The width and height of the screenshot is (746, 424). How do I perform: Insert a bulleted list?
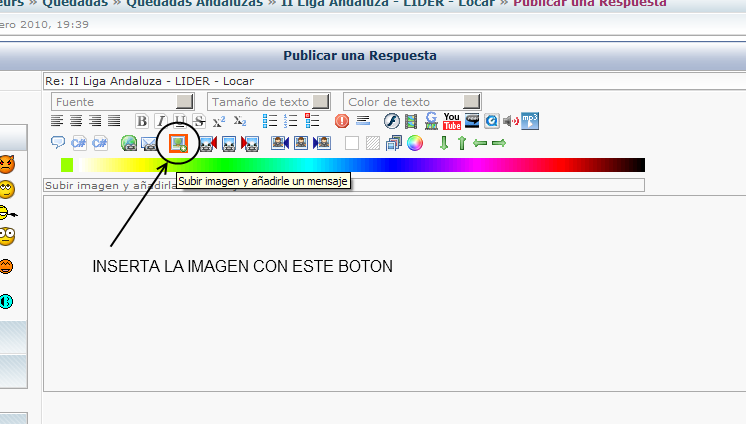click(x=270, y=121)
